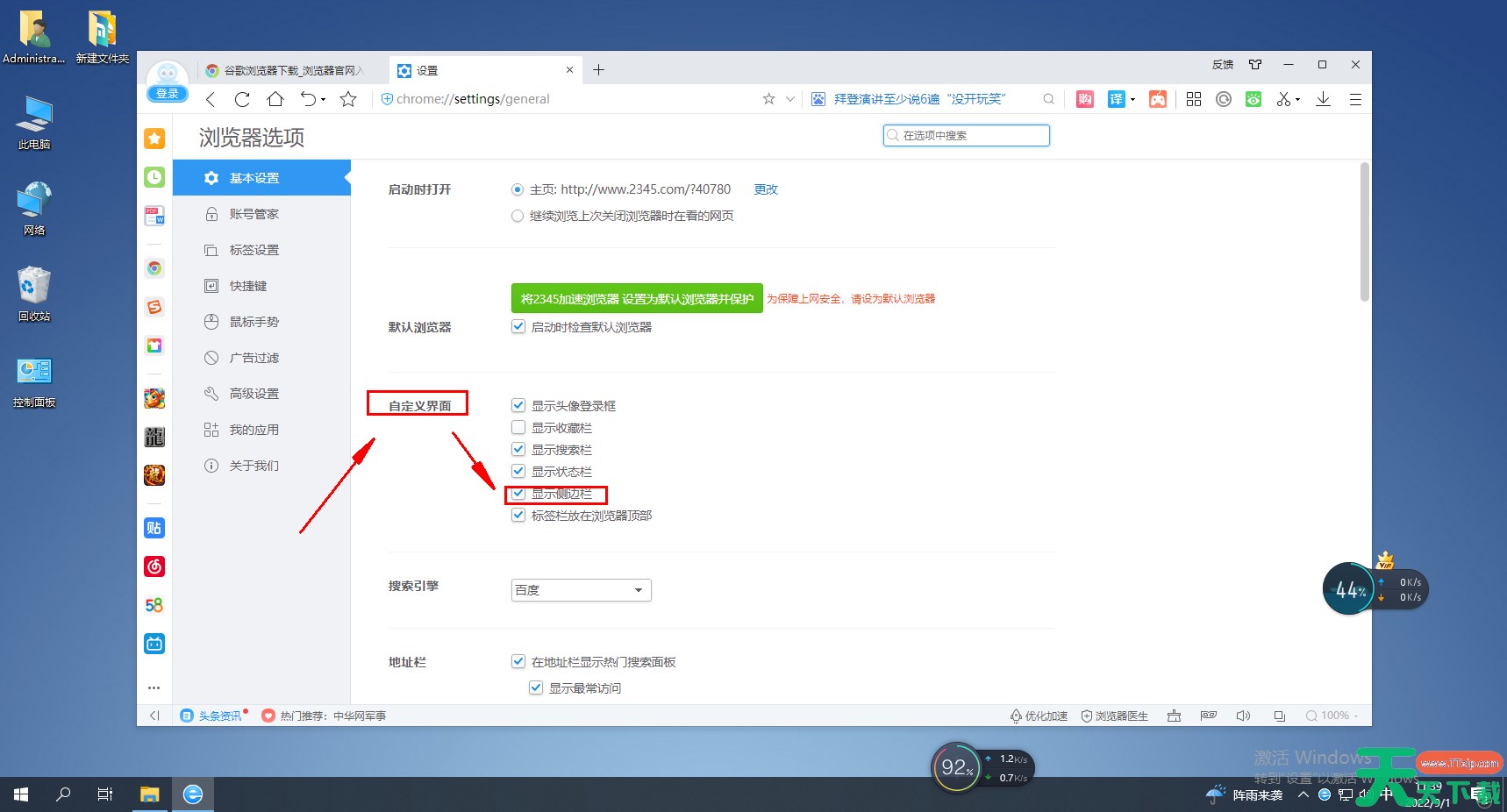This screenshot has width=1507, height=812.
Task: Select the scissors screenshot tool
Action: (1283, 99)
